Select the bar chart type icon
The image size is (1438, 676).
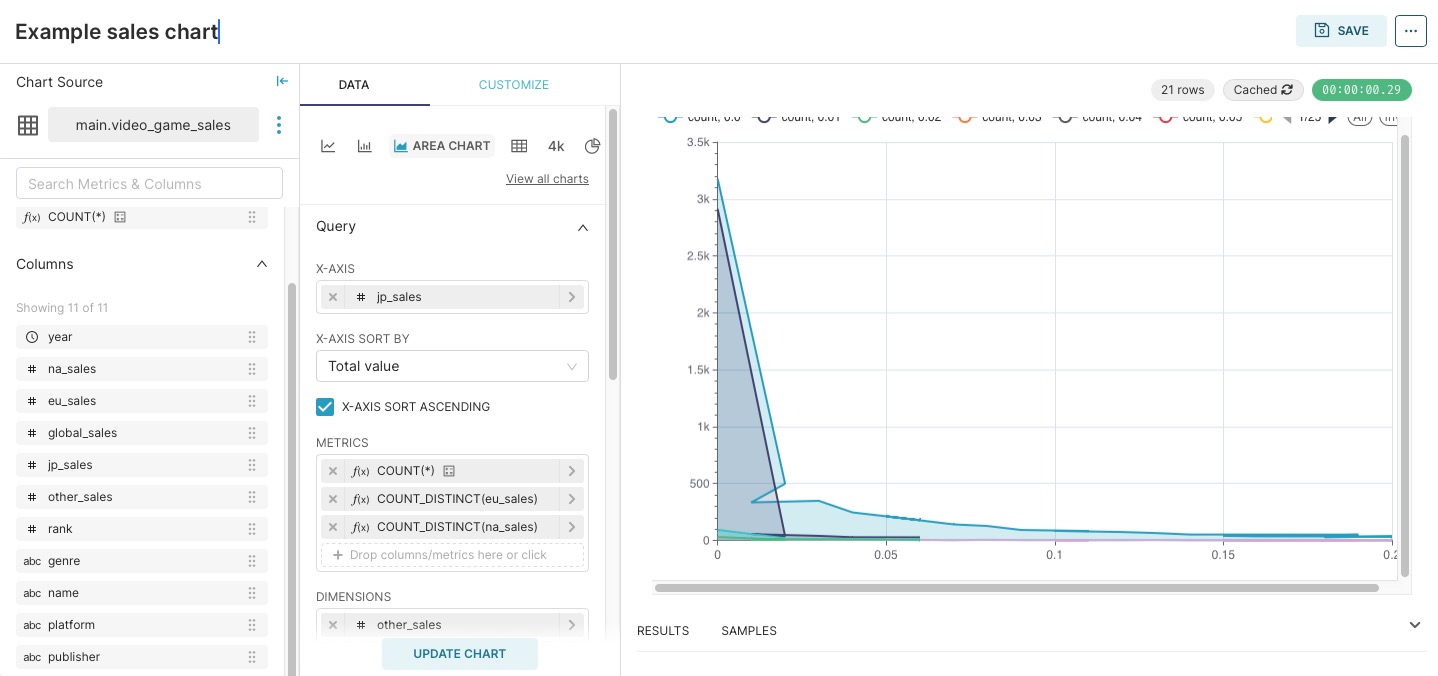click(365, 146)
